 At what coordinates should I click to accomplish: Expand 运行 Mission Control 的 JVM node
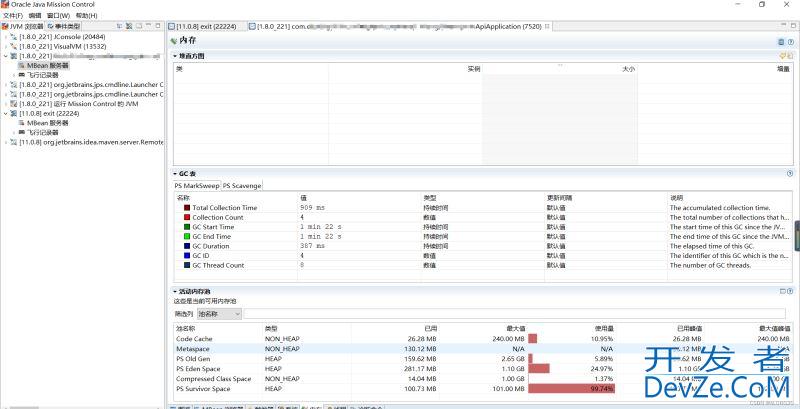pos(6,104)
